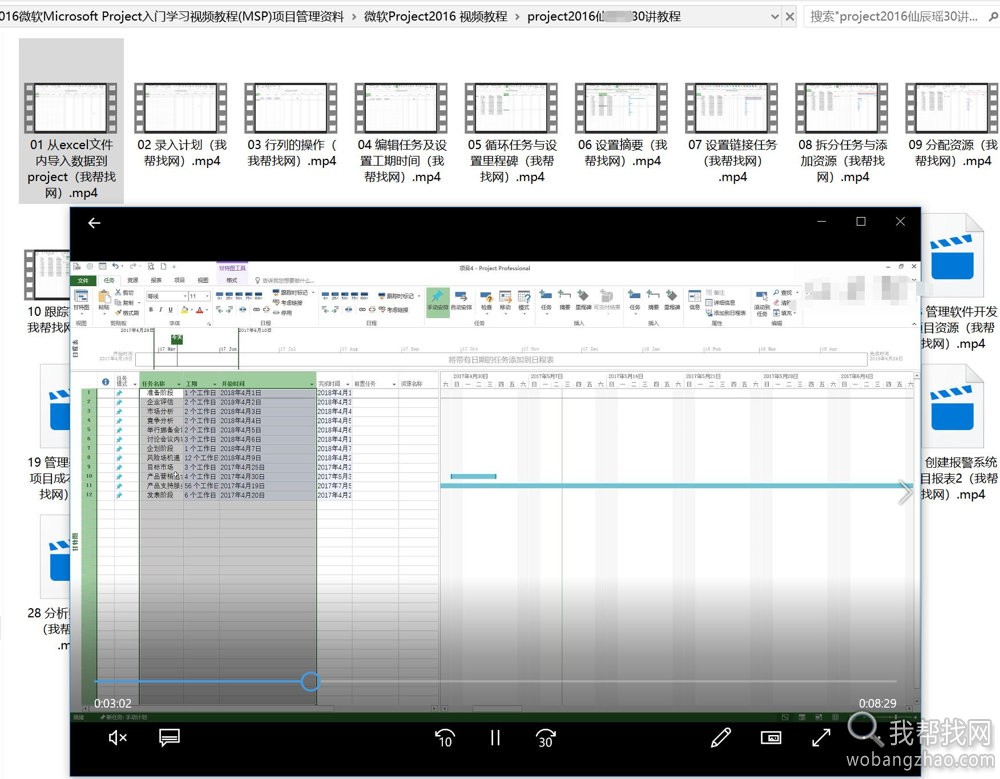The height and width of the screenshot is (779, 1000).
Task: Select video file 05 循环任务与设置里程碑
Action: click(x=512, y=133)
